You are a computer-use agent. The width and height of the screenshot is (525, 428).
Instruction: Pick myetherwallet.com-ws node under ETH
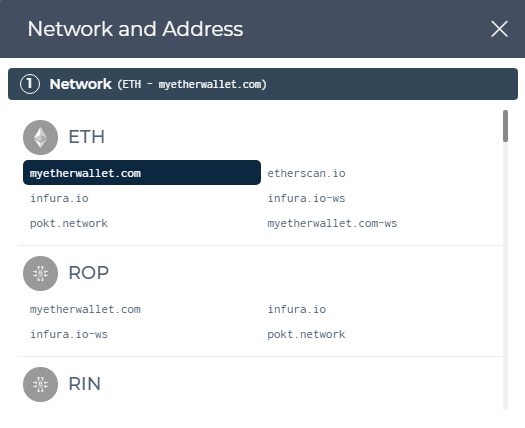point(332,223)
